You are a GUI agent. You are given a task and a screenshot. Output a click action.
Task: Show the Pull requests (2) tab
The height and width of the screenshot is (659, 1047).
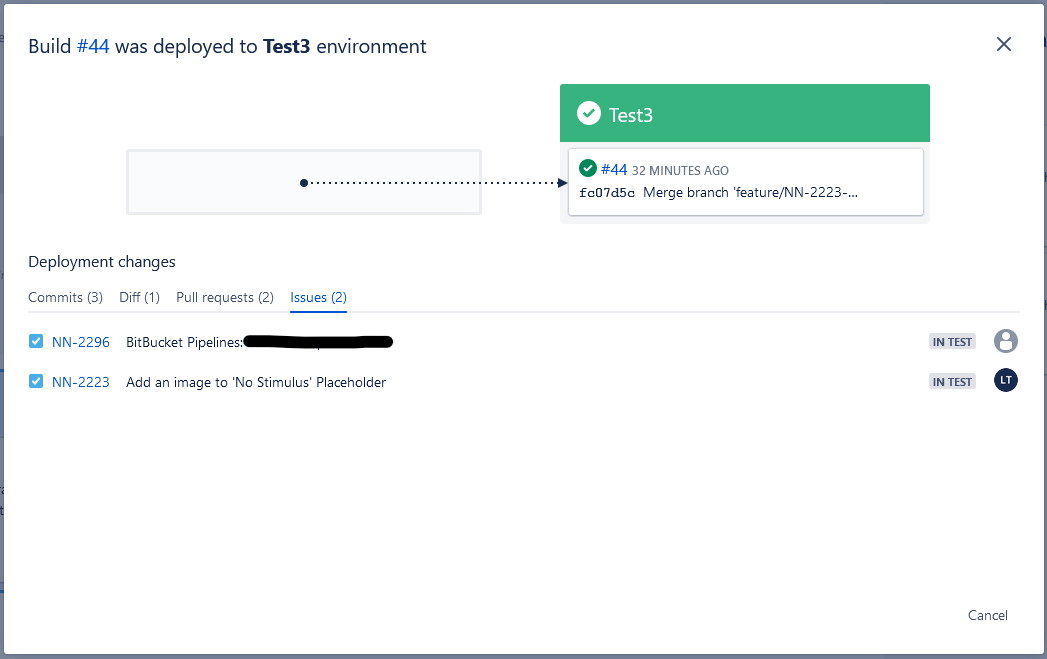point(225,297)
